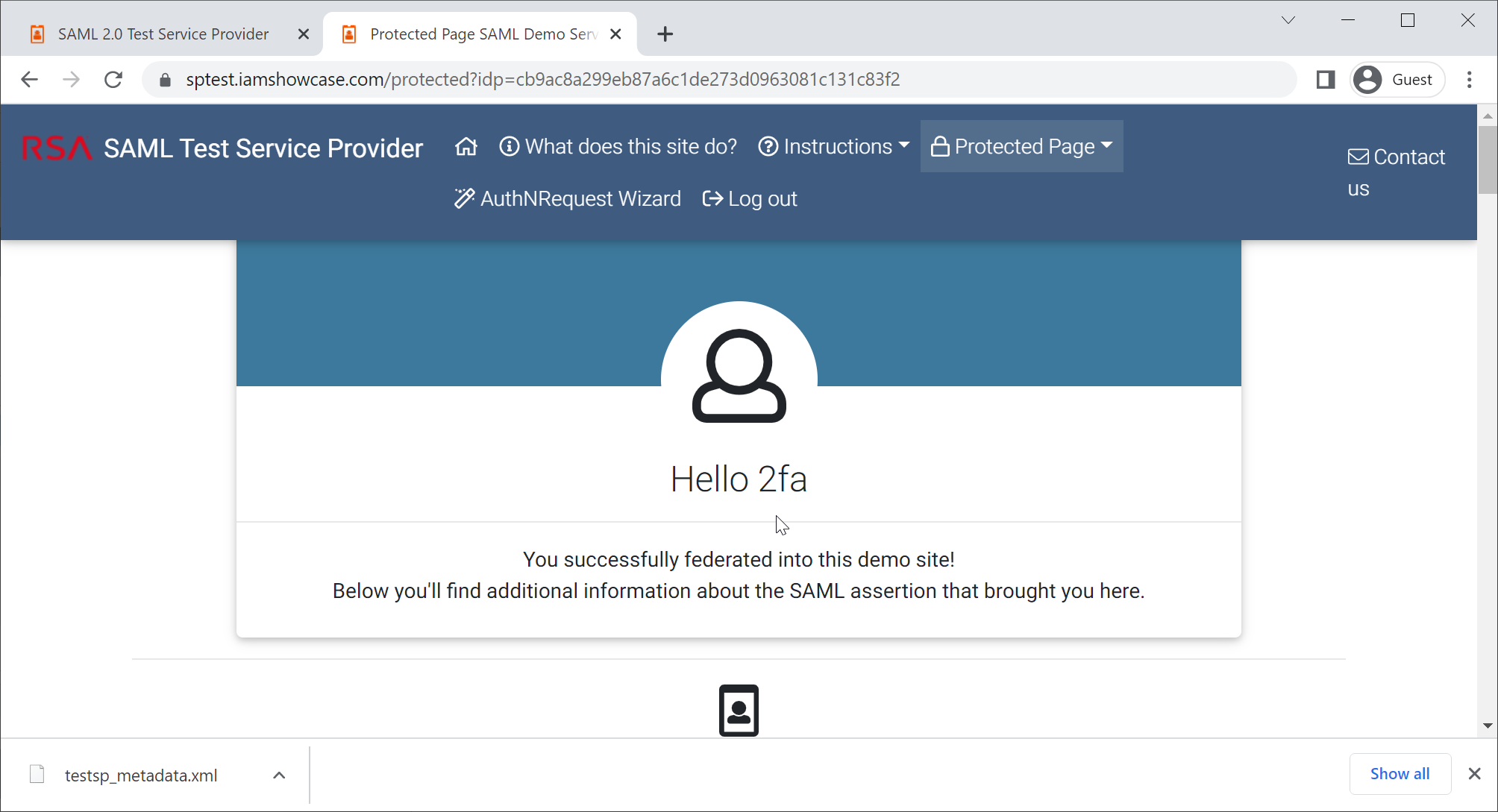Expand the Instructions dropdown
Image resolution: width=1498 pixels, height=812 pixels.
coord(834,147)
